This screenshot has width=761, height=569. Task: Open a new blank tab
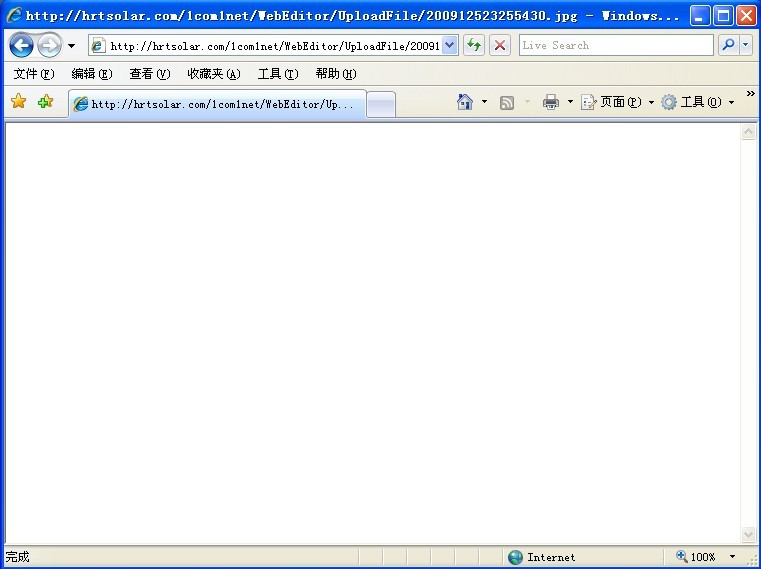381,104
